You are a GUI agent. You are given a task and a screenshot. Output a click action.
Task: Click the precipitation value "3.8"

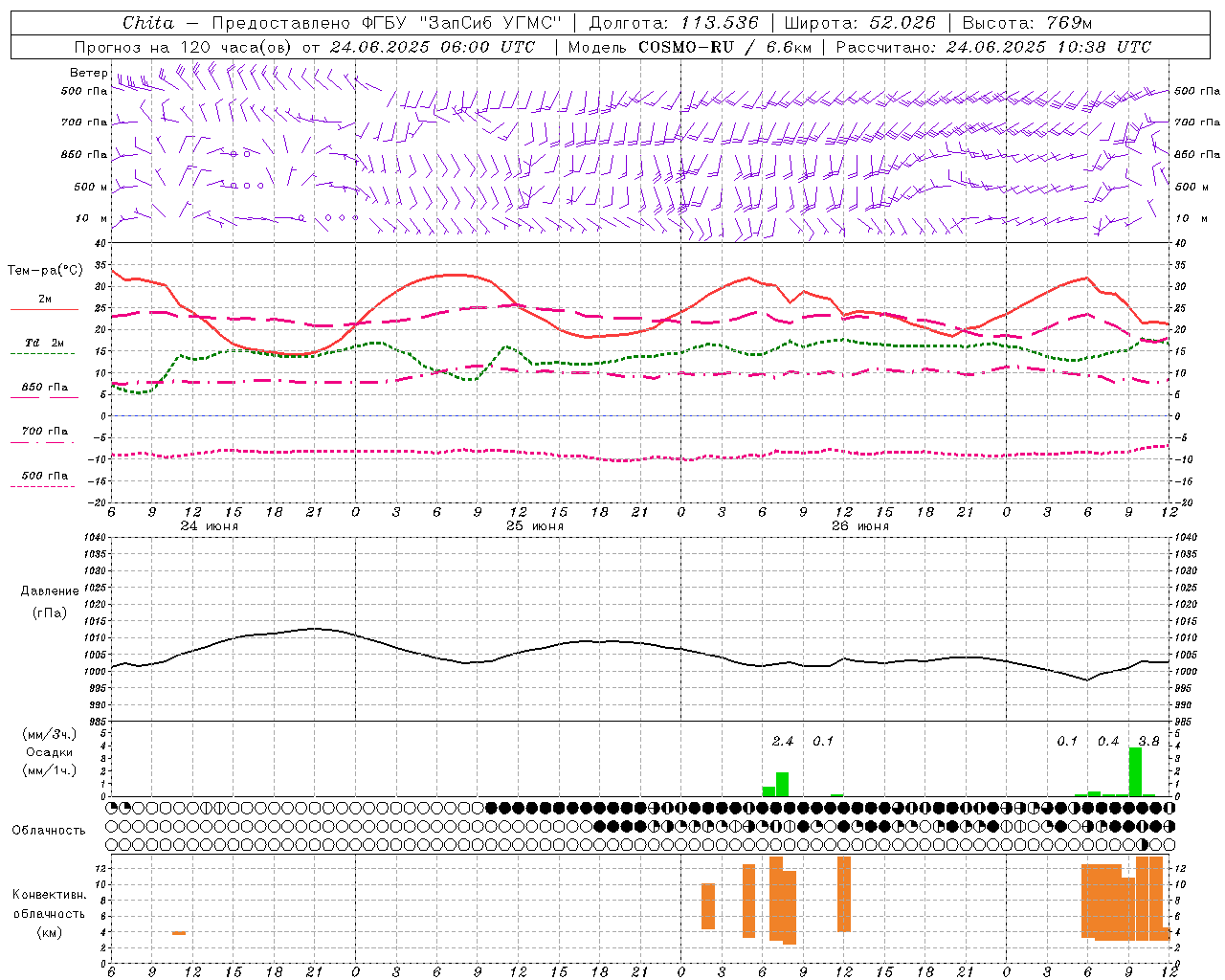1148,741
